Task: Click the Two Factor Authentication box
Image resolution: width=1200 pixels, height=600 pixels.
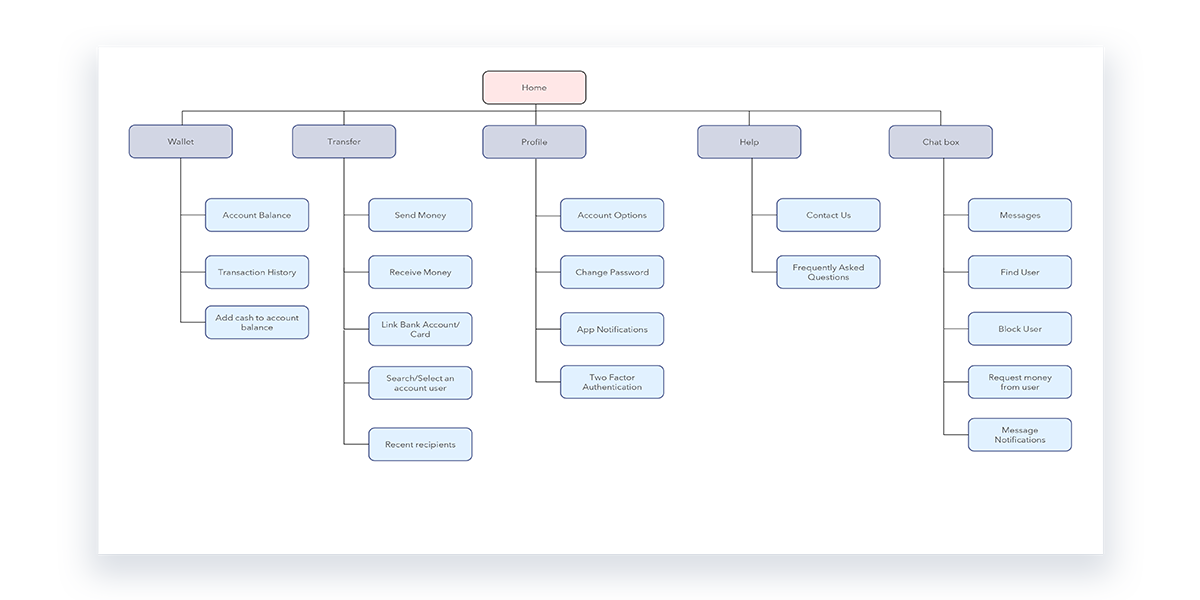Action: point(612,381)
